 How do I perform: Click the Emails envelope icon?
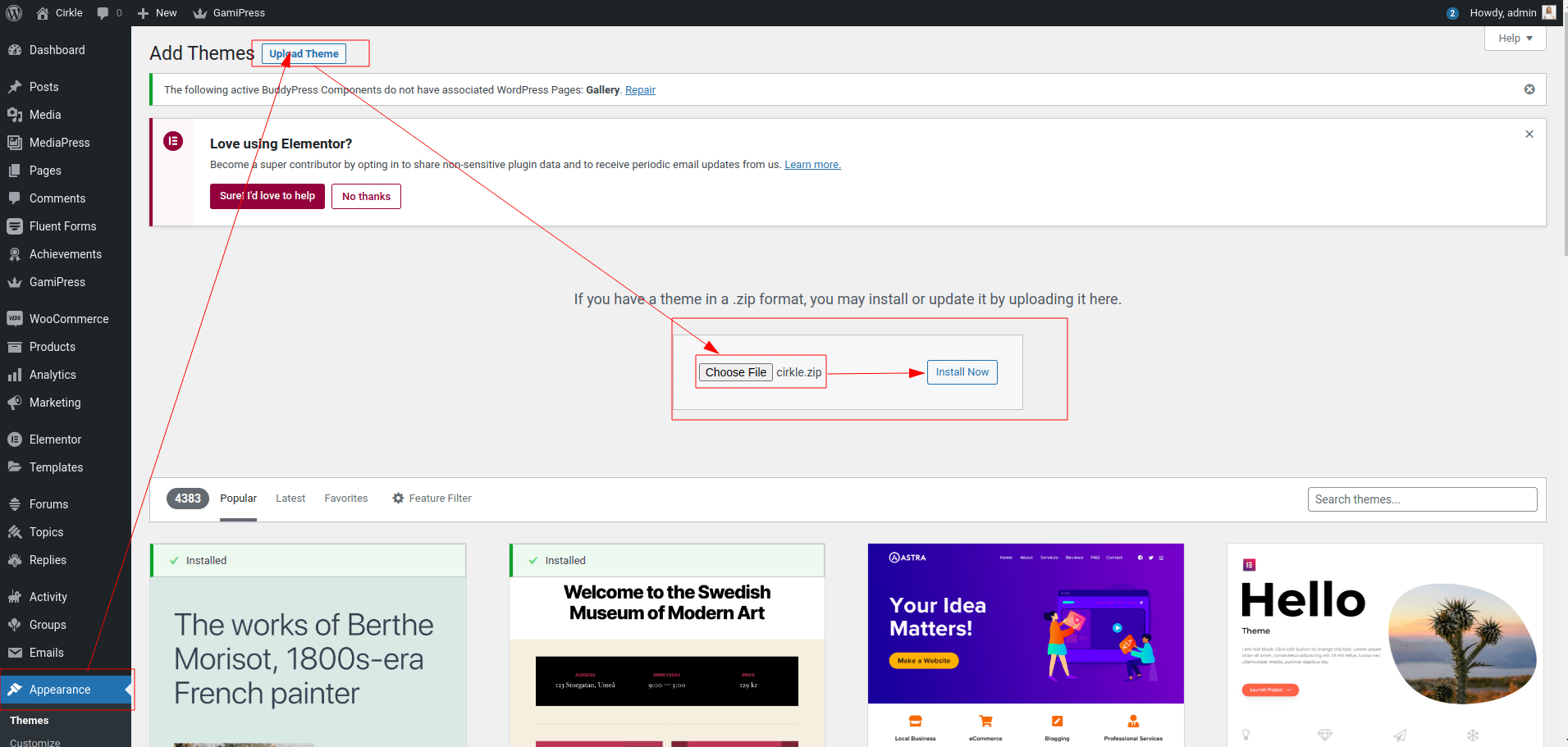coord(15,653)
